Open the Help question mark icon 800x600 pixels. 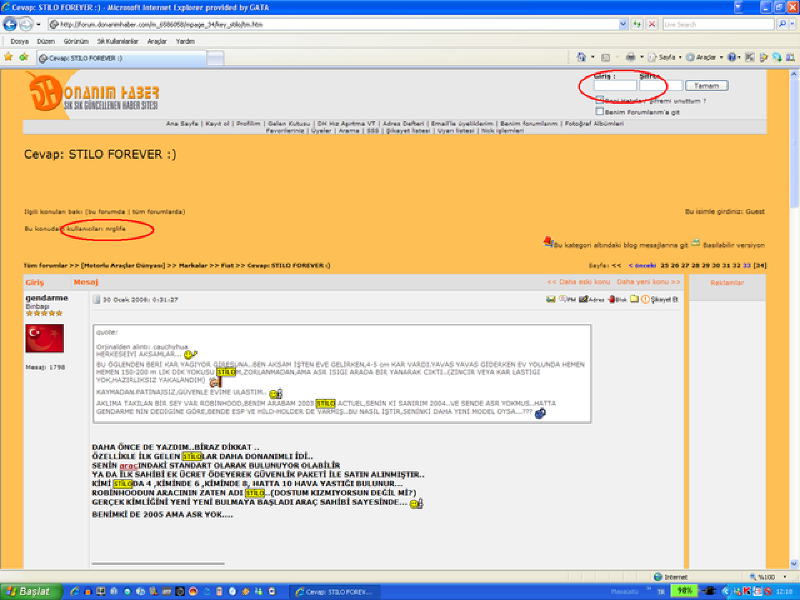tap(731, 57)
